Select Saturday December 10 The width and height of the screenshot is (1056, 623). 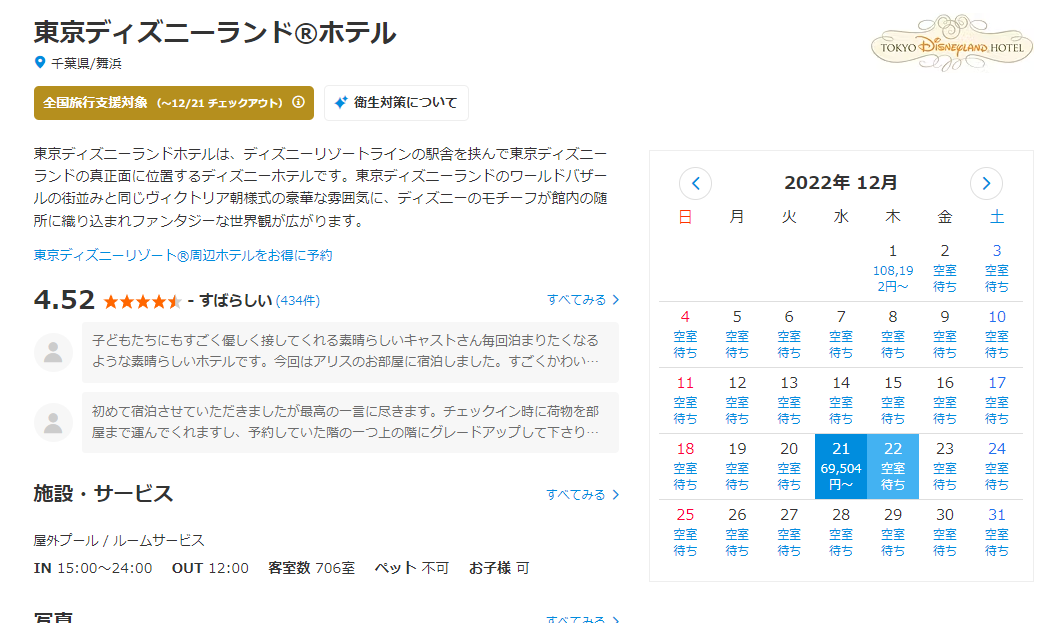[997, 334]
